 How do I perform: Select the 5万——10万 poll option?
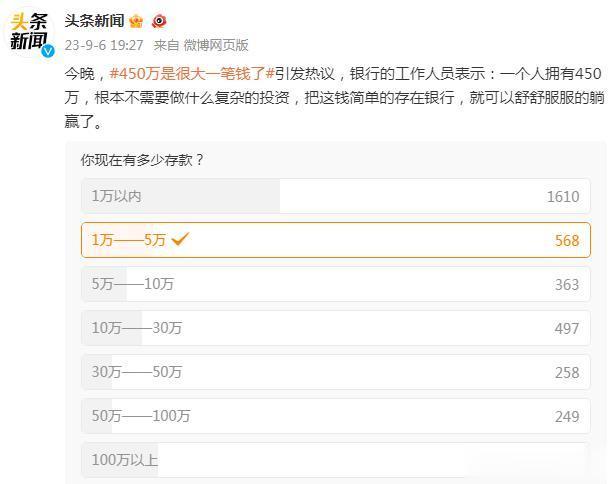click(x=336, y=284)
